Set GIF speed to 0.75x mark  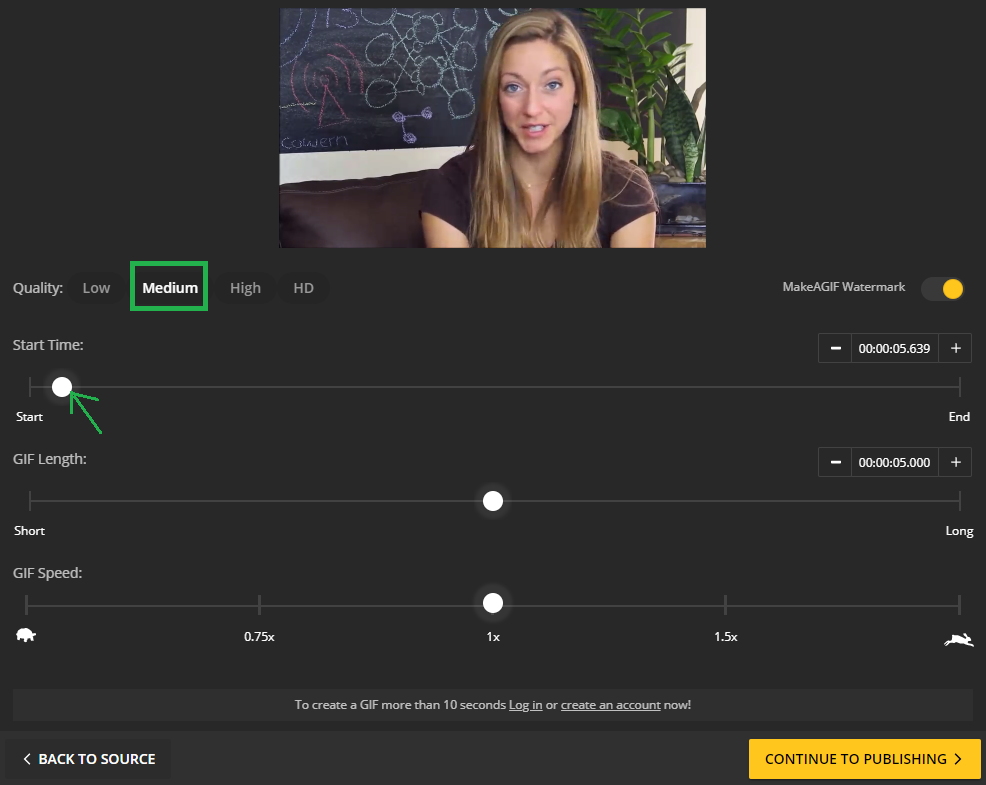tap(259, 605)
